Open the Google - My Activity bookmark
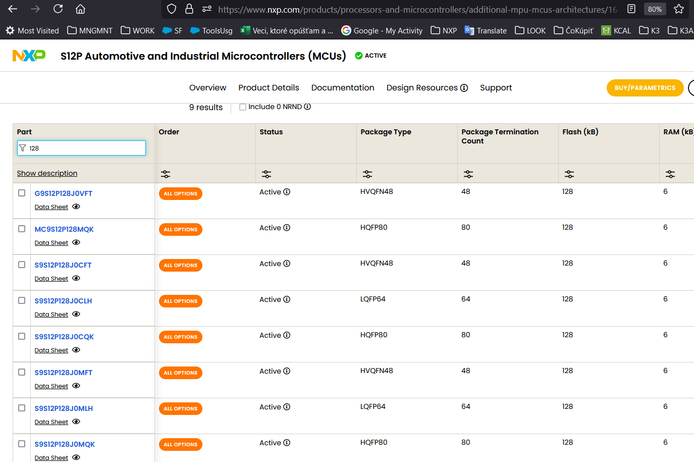This screenshot has width=694, height=462. [x=382, y=31]
